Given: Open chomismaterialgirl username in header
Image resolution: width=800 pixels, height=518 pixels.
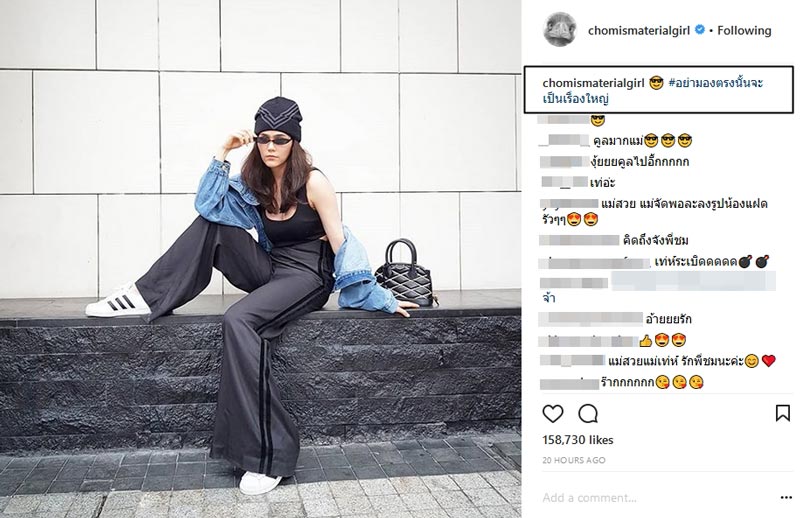Looking at the screenshot, I should coord(639,31).
